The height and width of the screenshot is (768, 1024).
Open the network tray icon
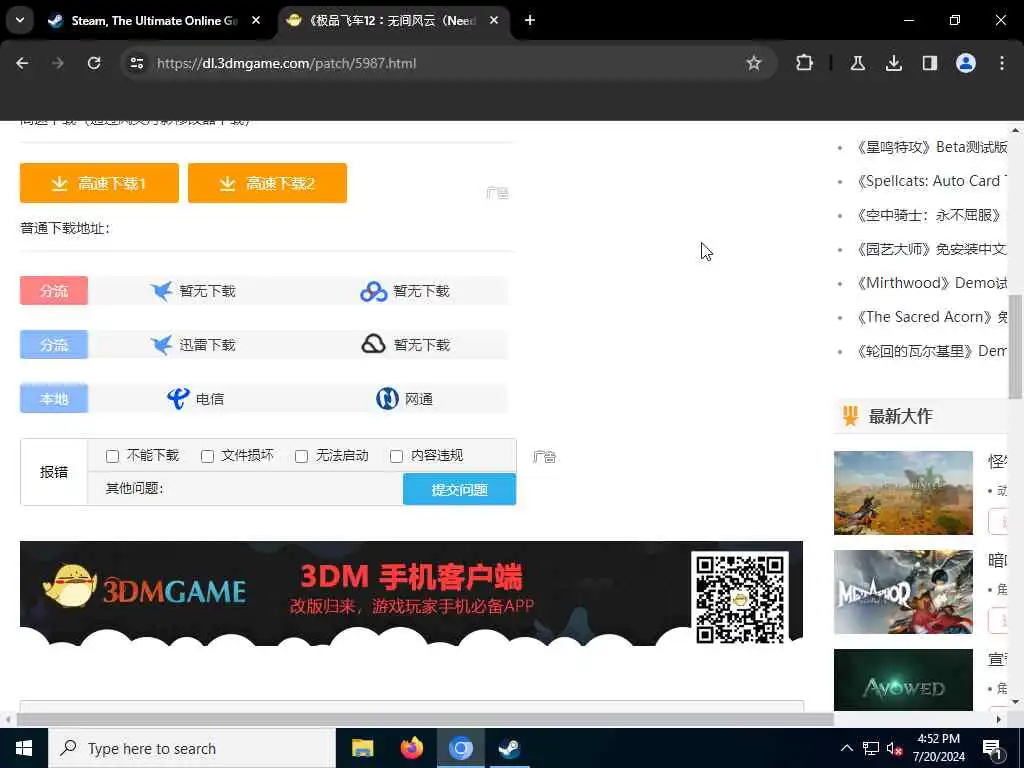pos(871,748)
